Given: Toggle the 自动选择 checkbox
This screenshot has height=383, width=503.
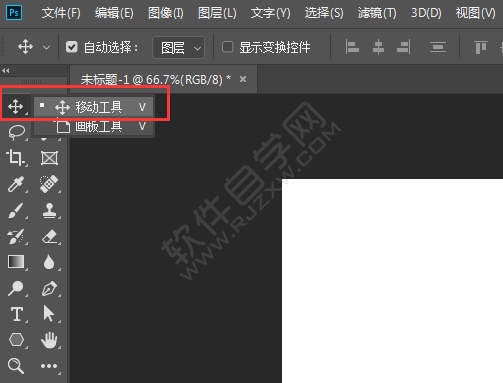Looking at the screenshot, I should 72,47.
